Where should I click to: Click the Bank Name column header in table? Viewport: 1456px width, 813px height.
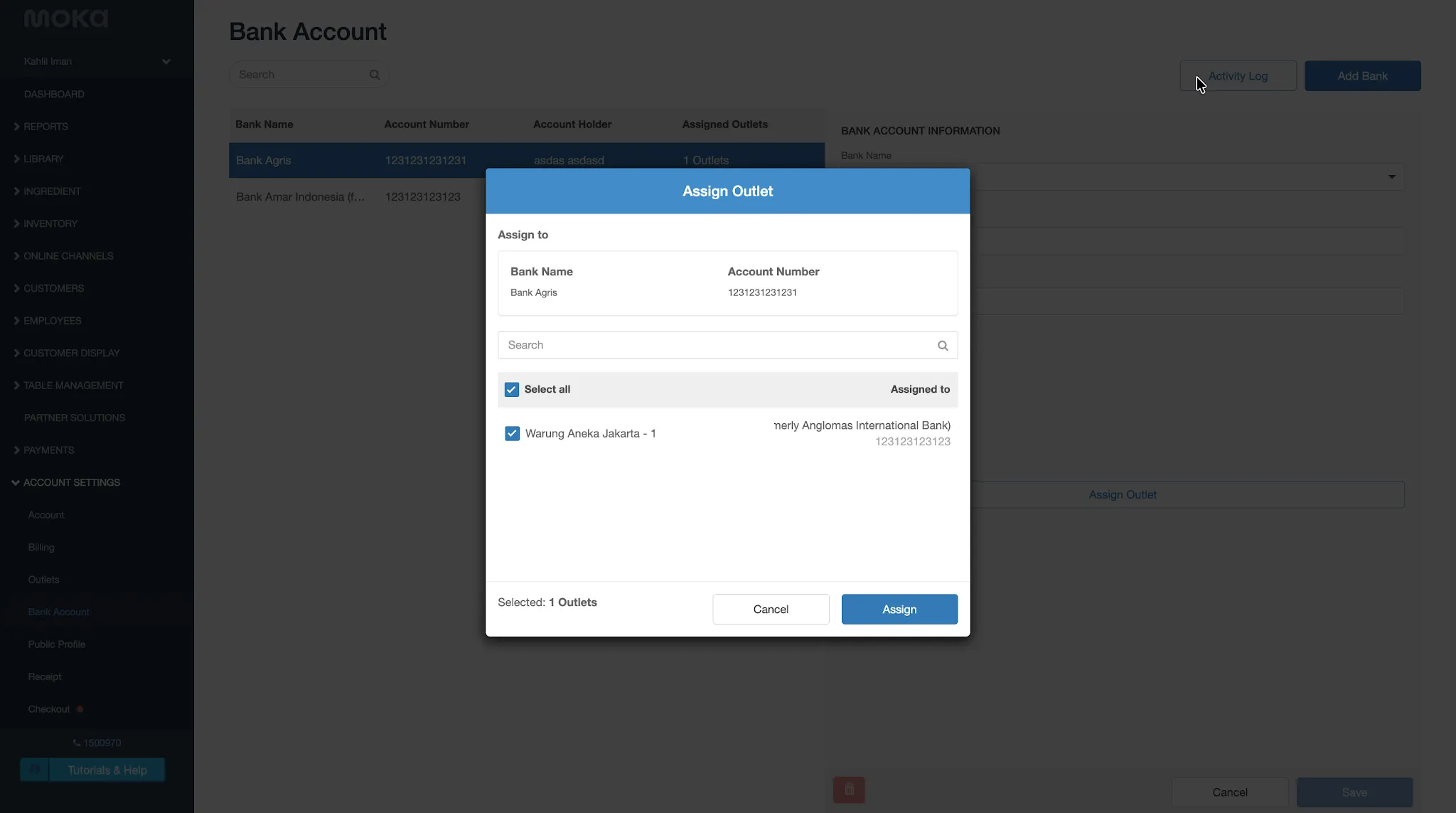[264, 124]
